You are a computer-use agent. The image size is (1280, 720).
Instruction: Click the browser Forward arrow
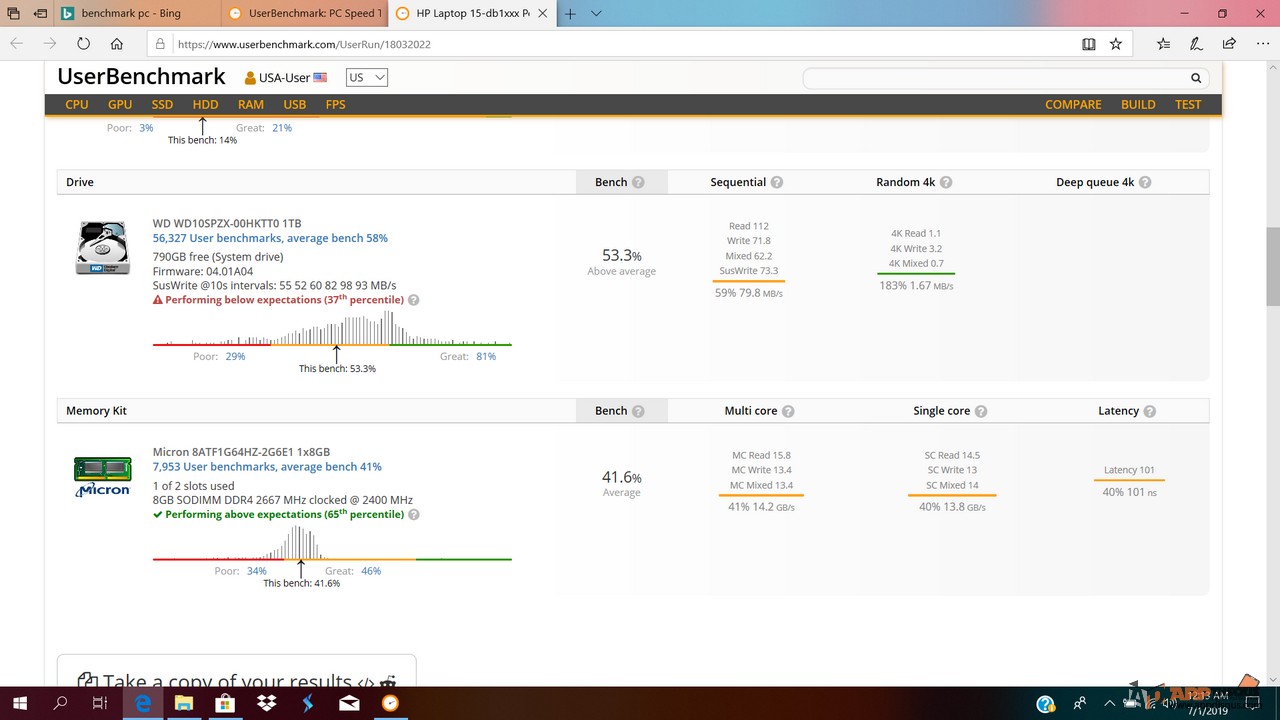(50, 44)
